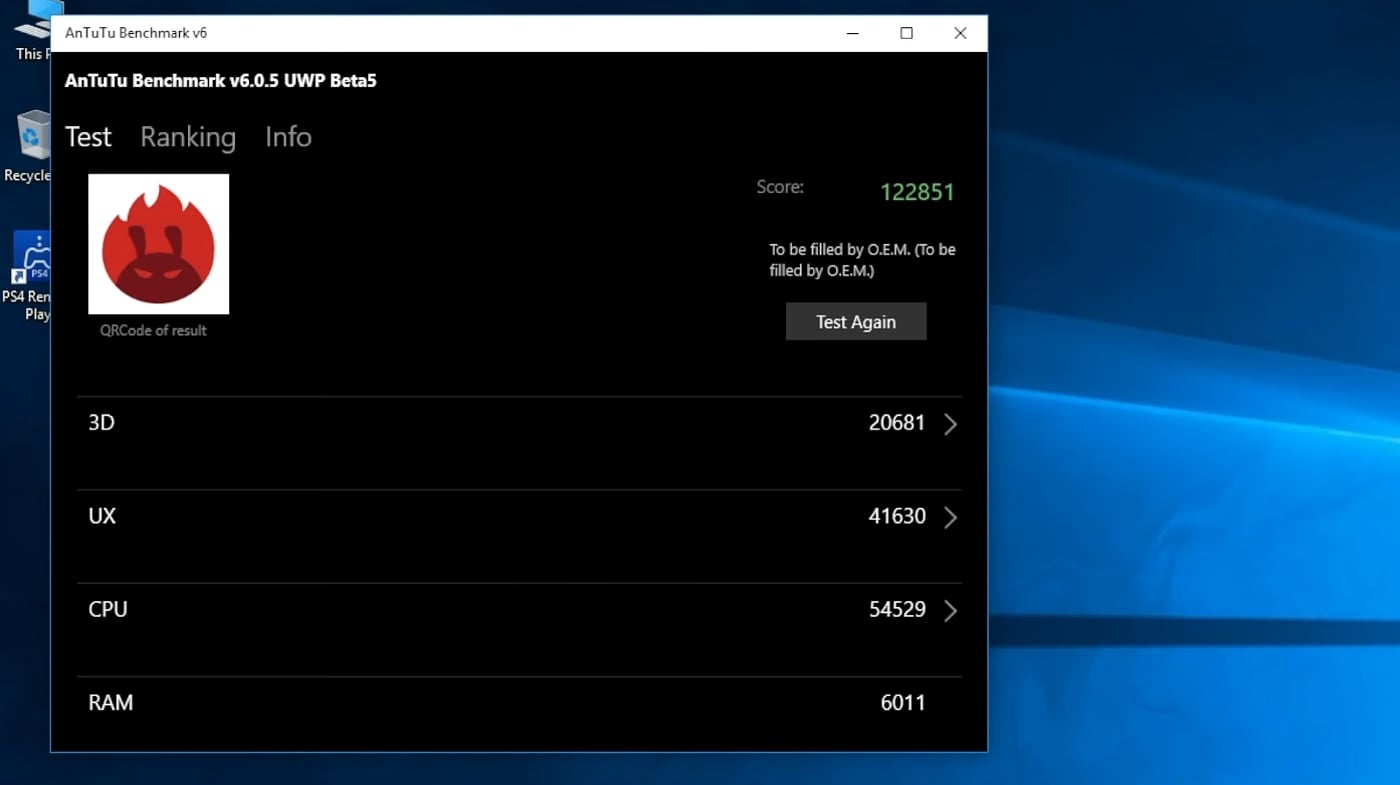Click the O.E.M. device info text
Image resolution: width=1400 pixels, height=785 pixels.
point(862,259)
